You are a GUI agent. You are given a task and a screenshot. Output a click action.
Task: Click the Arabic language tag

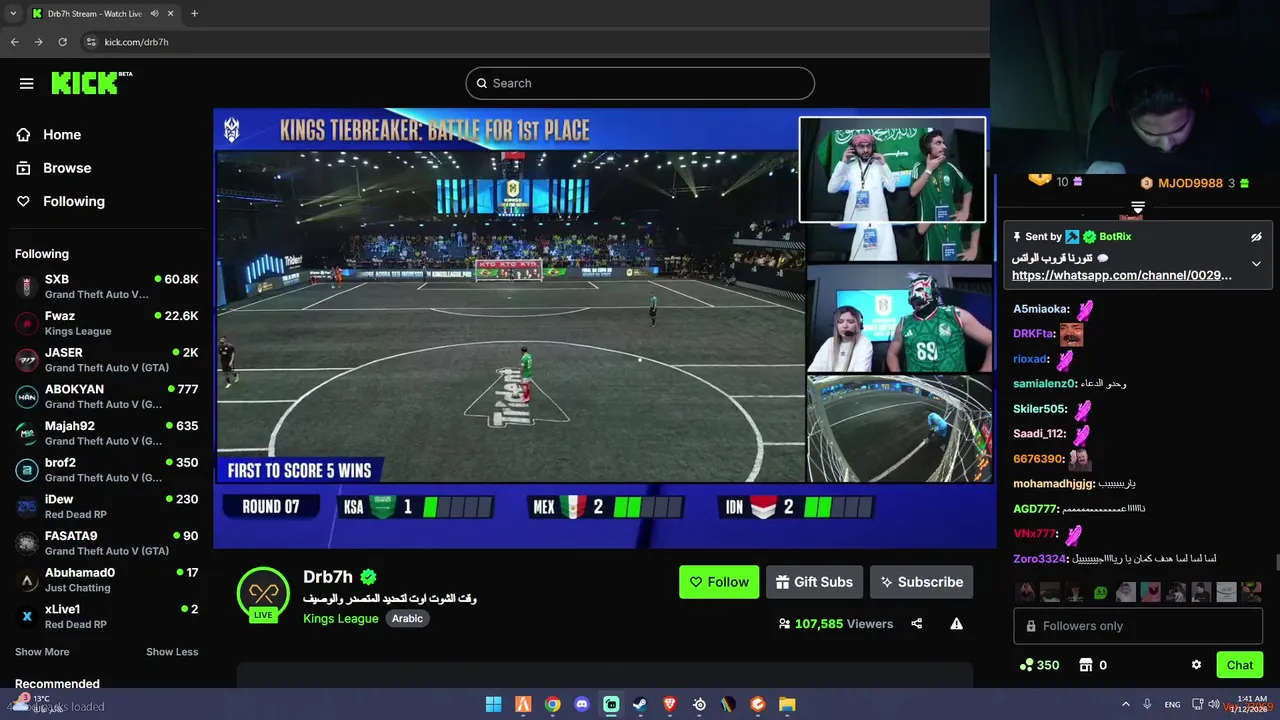pyautogui.click(x=407, y=618)
